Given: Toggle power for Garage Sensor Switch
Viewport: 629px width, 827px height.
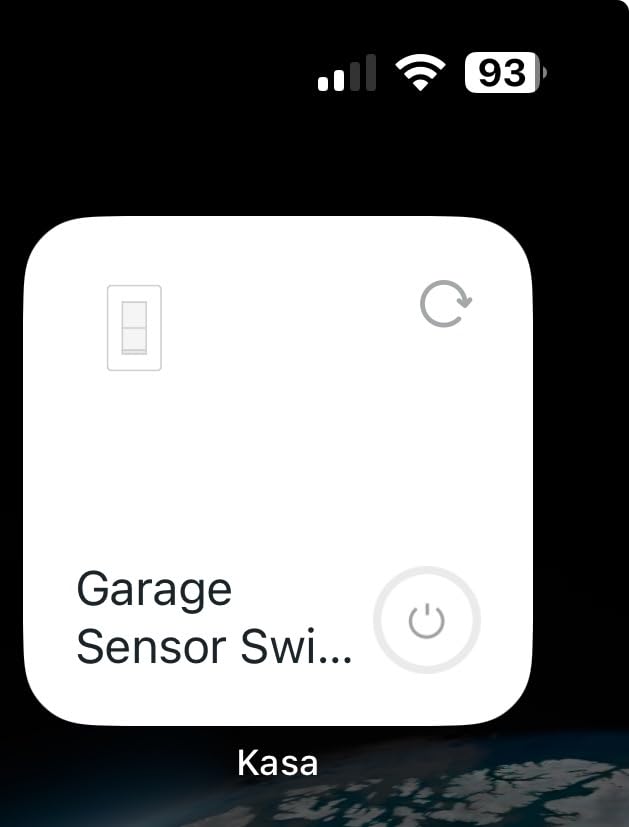Looking at the screenshot, I should 427,620.
